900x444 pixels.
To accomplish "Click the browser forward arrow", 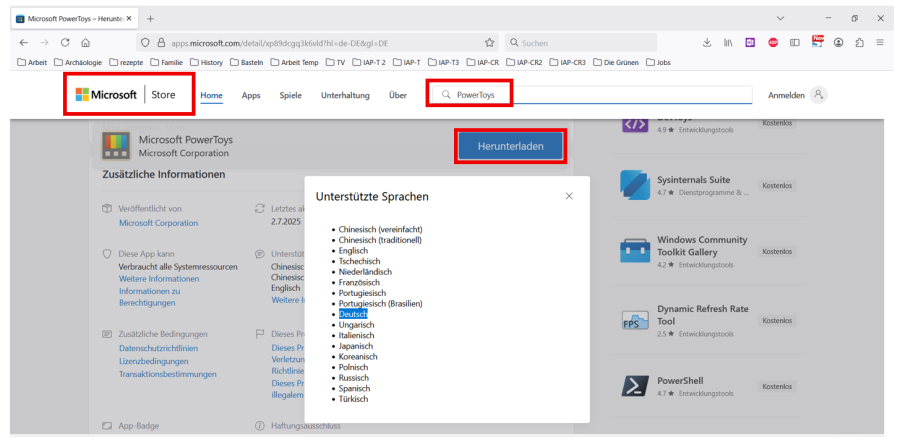I will point(44,42).
